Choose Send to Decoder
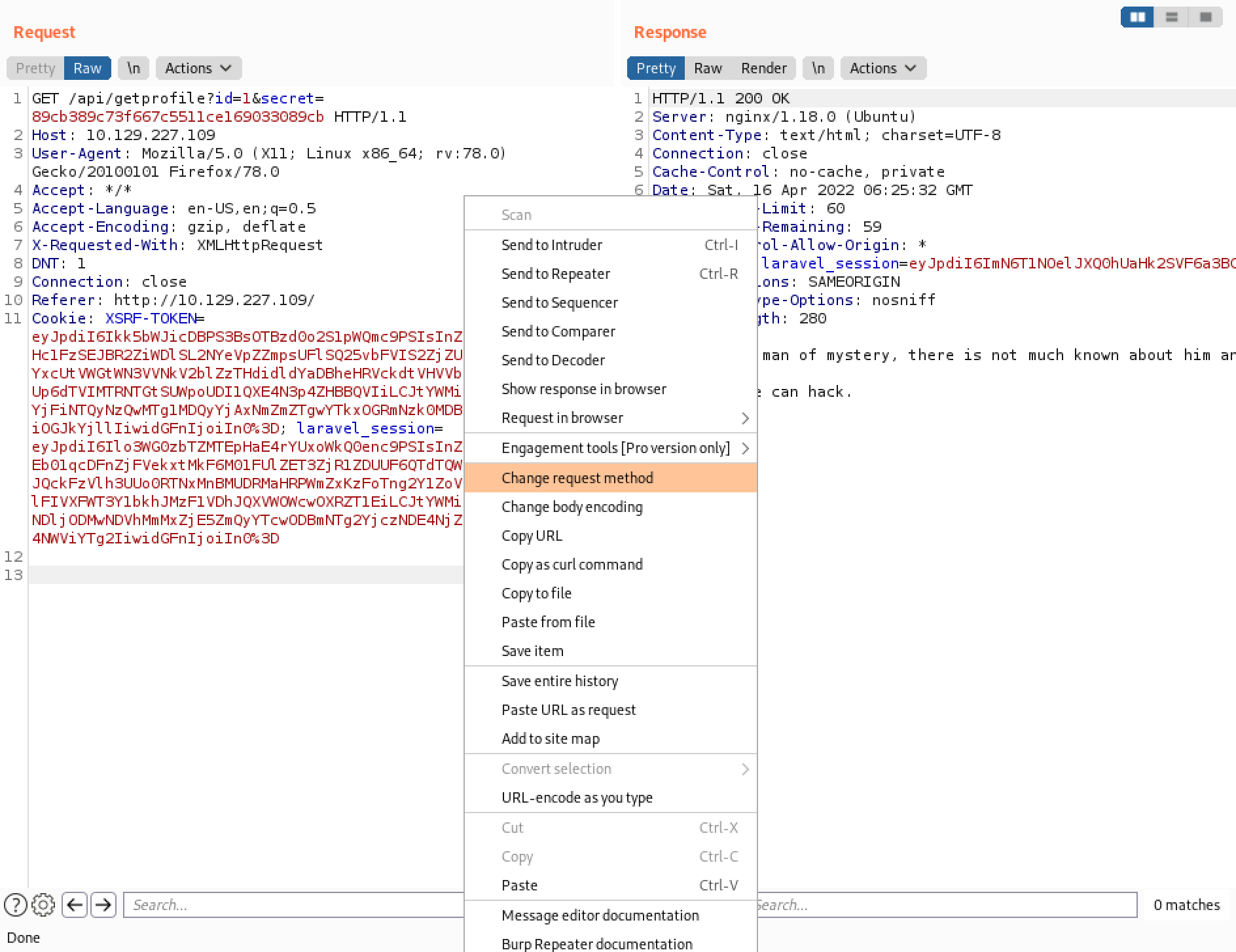 point(610,360)
